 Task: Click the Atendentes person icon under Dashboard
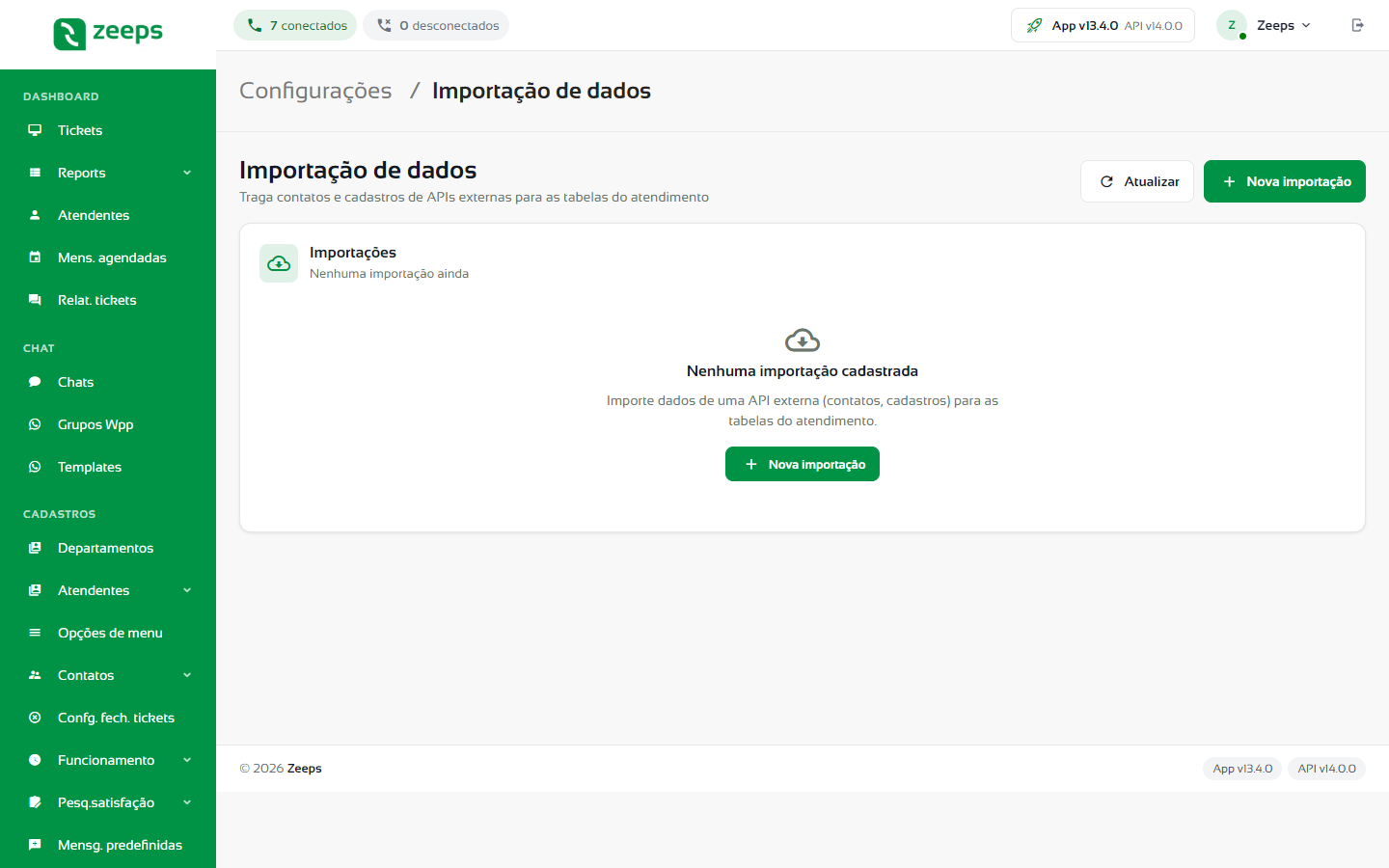click(35, 215)
